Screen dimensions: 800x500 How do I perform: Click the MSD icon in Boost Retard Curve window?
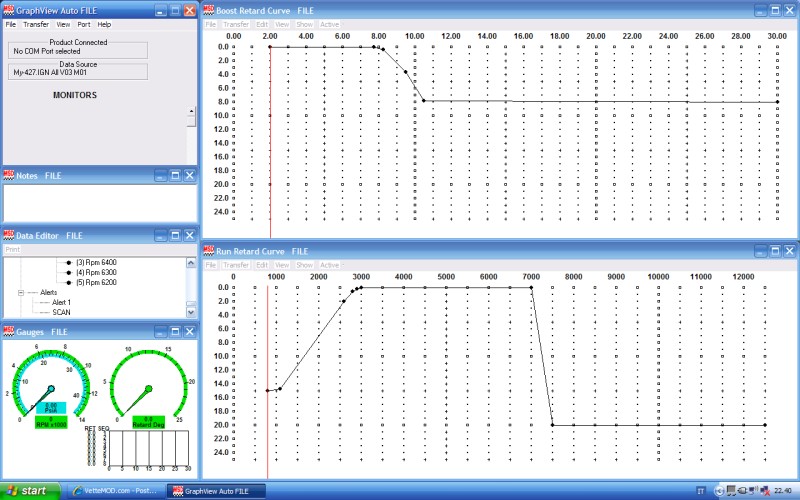pos(209,9)
